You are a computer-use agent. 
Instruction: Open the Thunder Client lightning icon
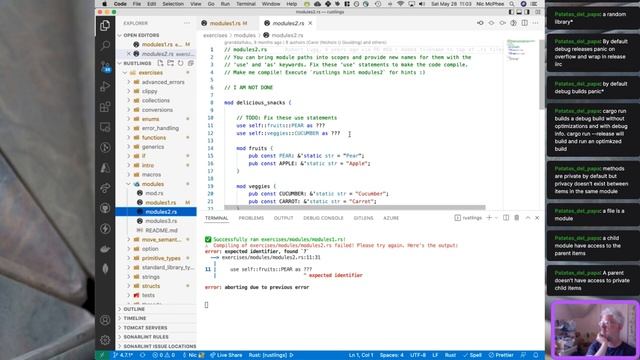click(x=105, y=229)
